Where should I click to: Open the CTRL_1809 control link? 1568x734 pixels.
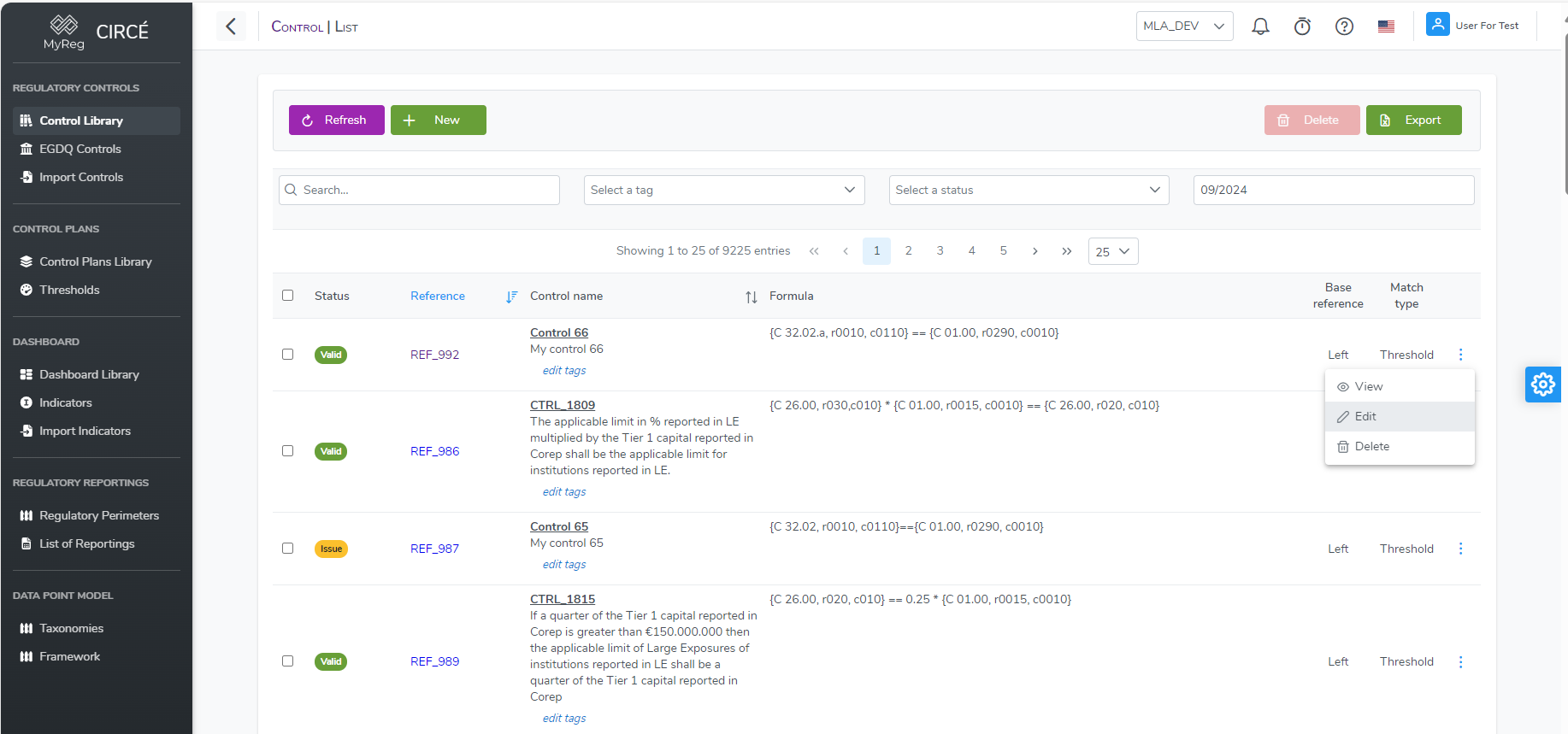click(562, 405)
